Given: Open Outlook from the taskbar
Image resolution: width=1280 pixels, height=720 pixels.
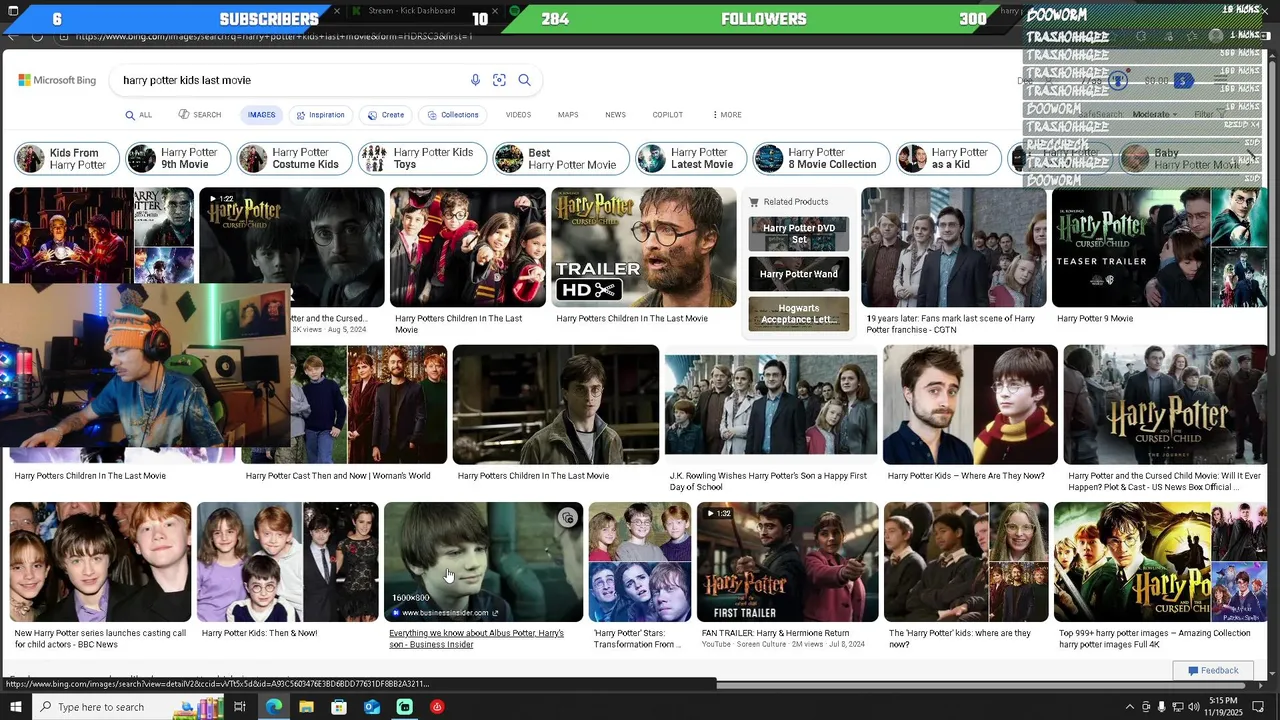Looking at the screenshot, I should 372,707.
